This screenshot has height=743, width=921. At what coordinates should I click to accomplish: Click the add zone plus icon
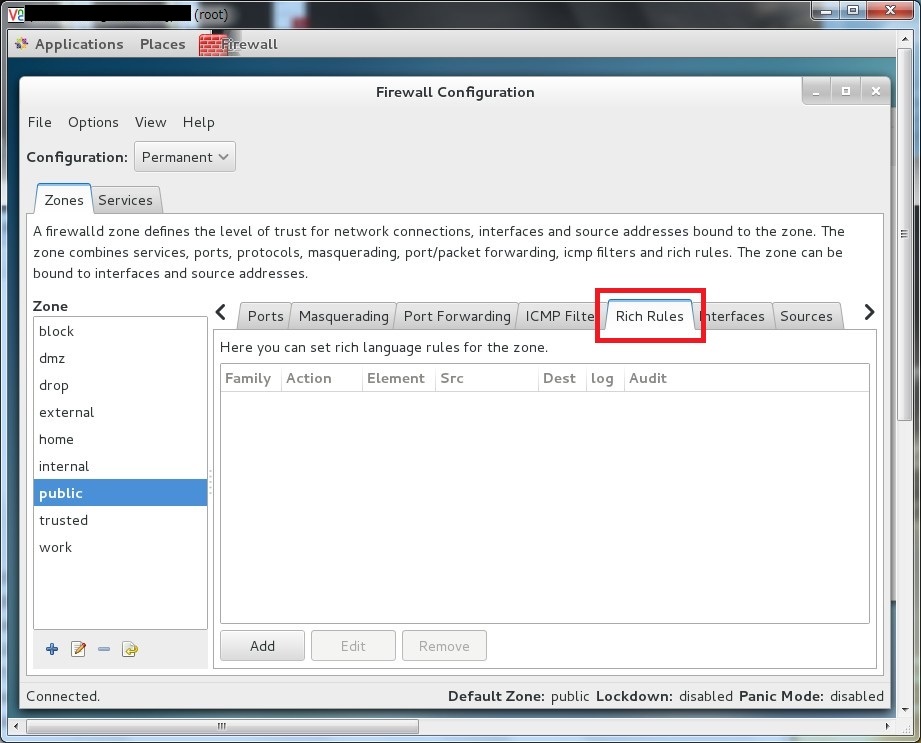tap(52, 649)
